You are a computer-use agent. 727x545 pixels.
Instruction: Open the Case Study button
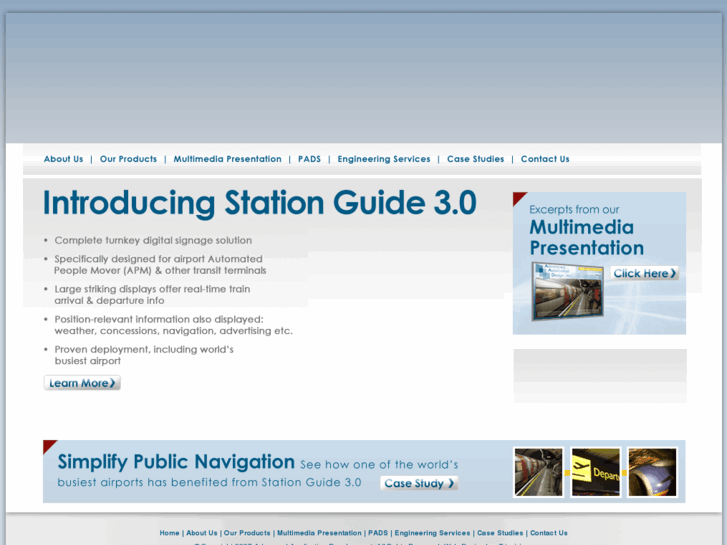pos(419,483)
